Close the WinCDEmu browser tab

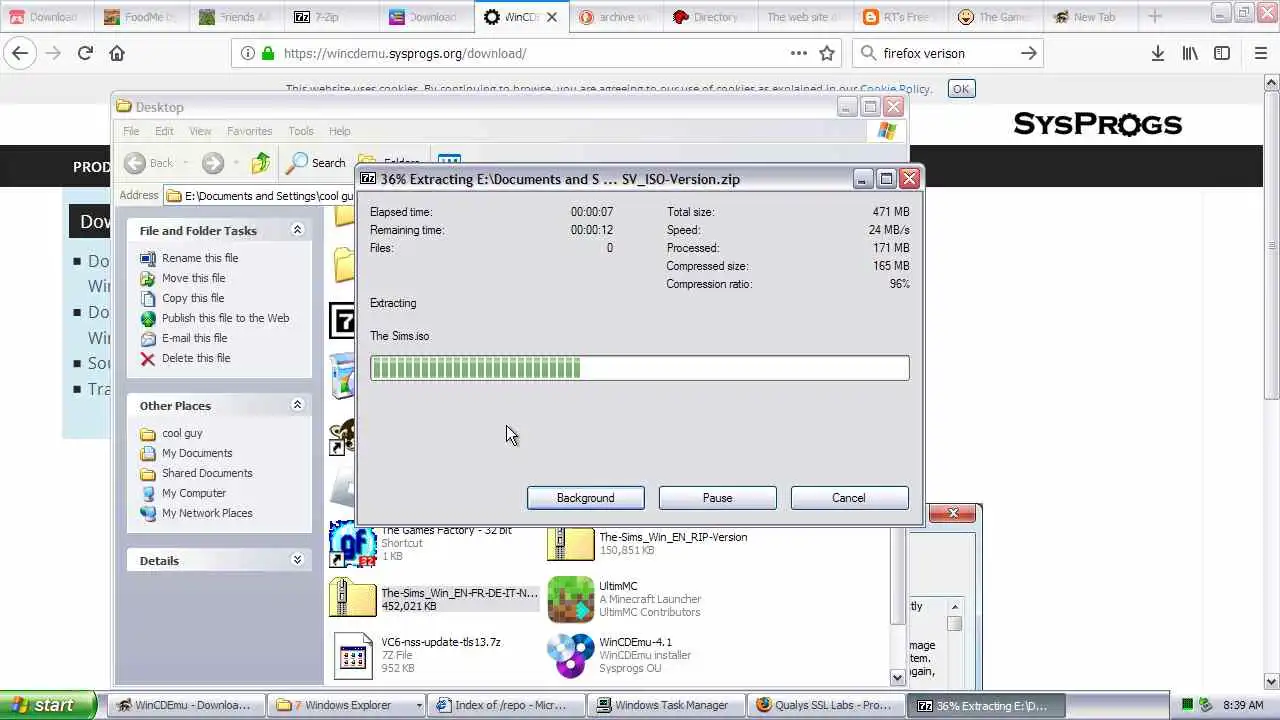[551, 17]
